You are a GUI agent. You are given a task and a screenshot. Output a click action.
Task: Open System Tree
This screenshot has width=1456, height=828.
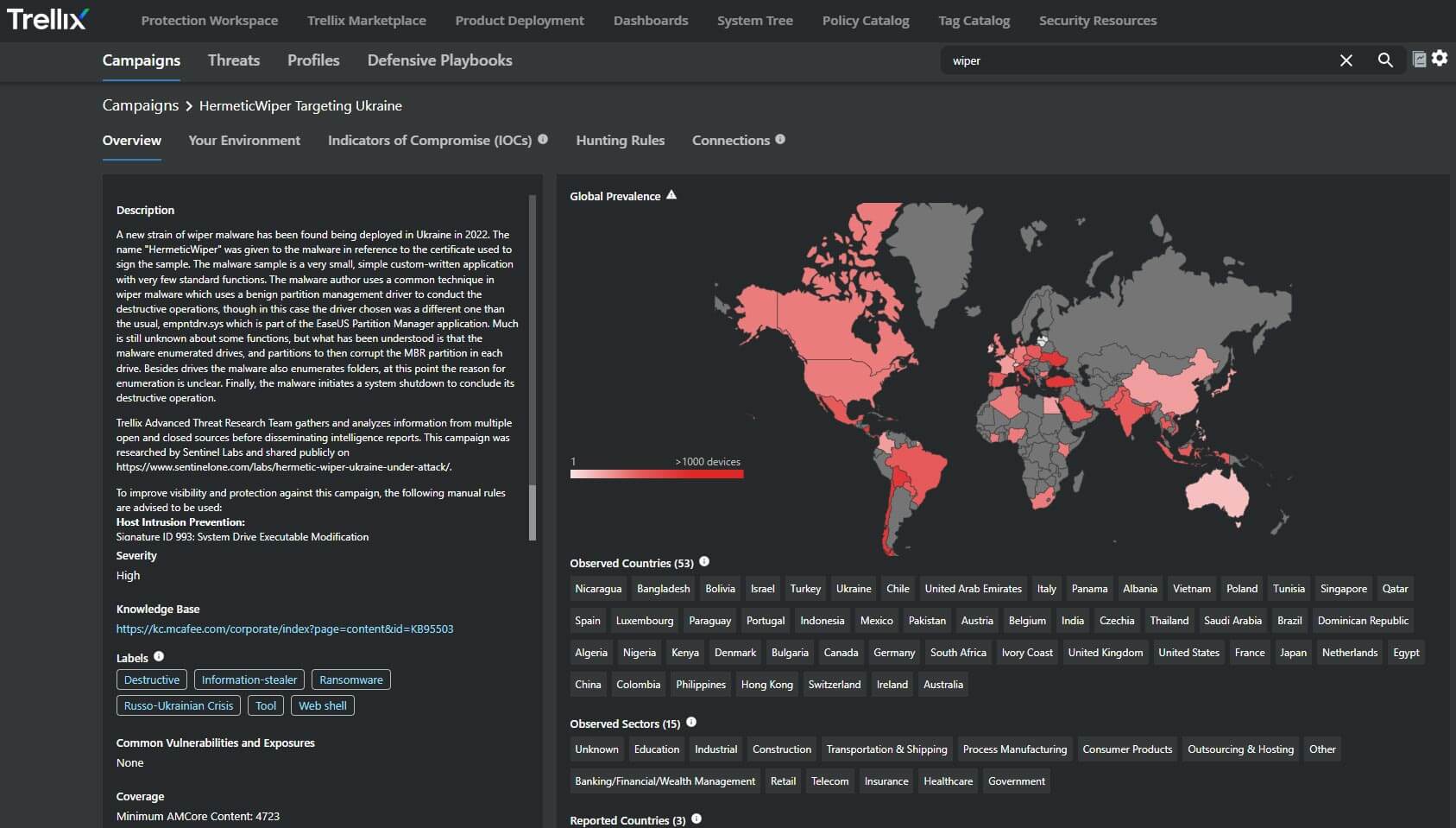pos(755,21)
